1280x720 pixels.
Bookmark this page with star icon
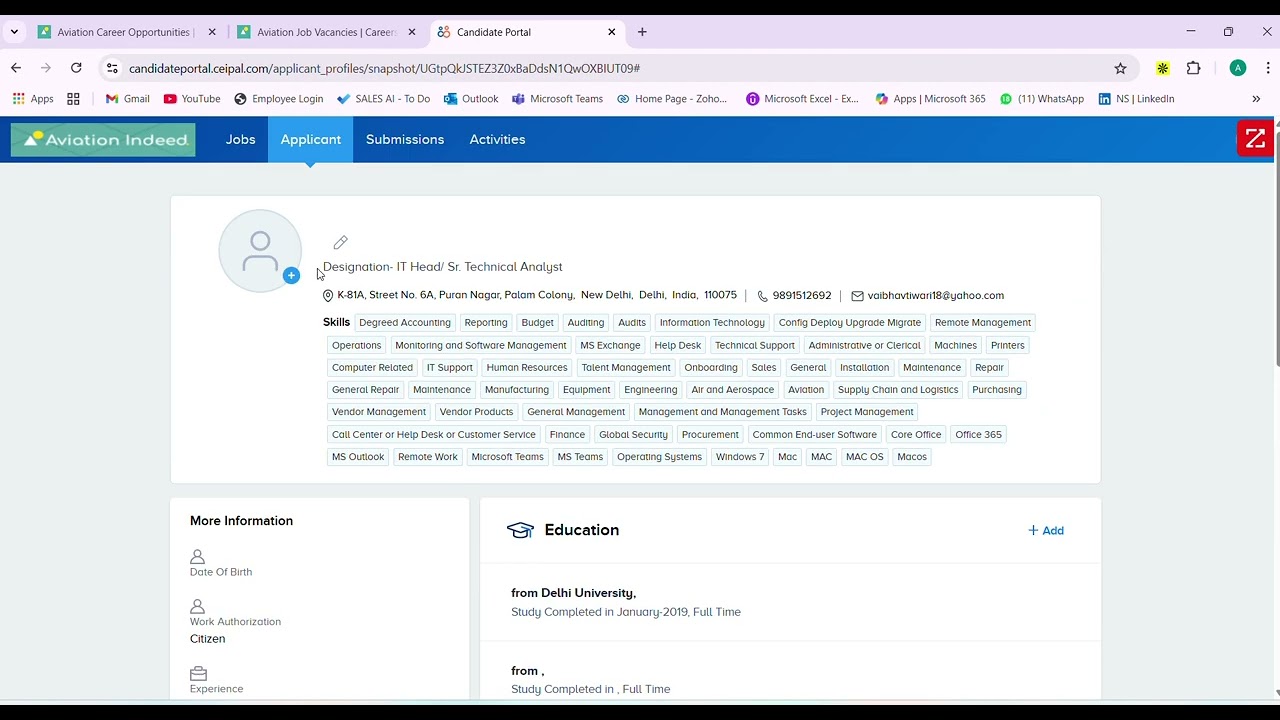click(1120, 68)
